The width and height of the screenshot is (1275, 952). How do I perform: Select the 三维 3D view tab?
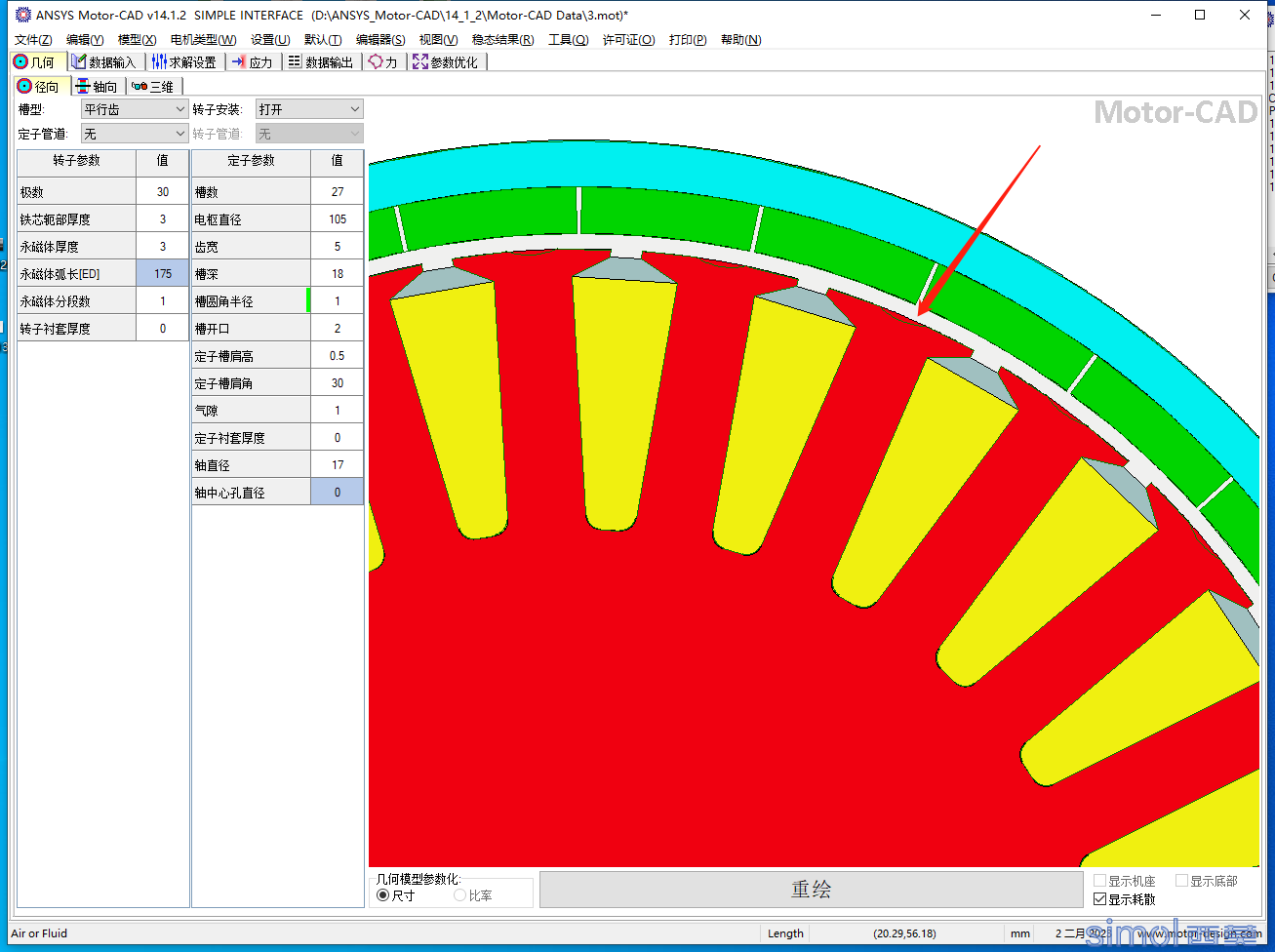[x=153, y=86]
